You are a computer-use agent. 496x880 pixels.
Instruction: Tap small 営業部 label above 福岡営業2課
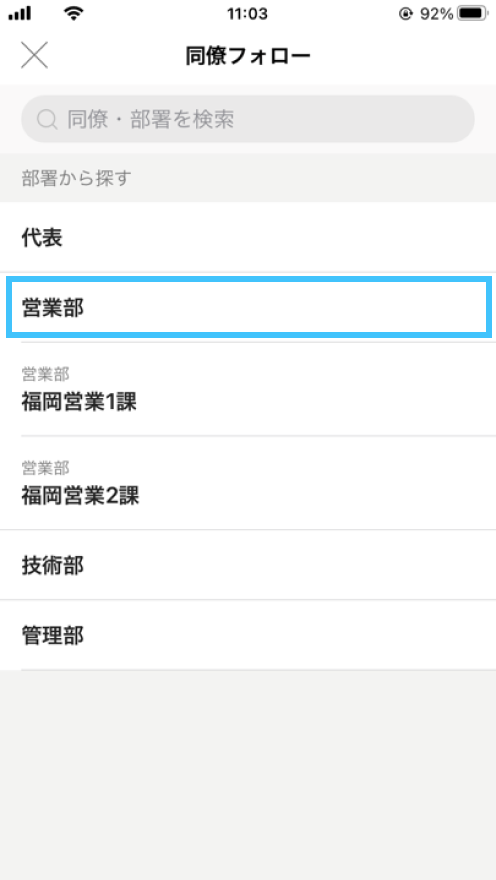coord(45,467)
